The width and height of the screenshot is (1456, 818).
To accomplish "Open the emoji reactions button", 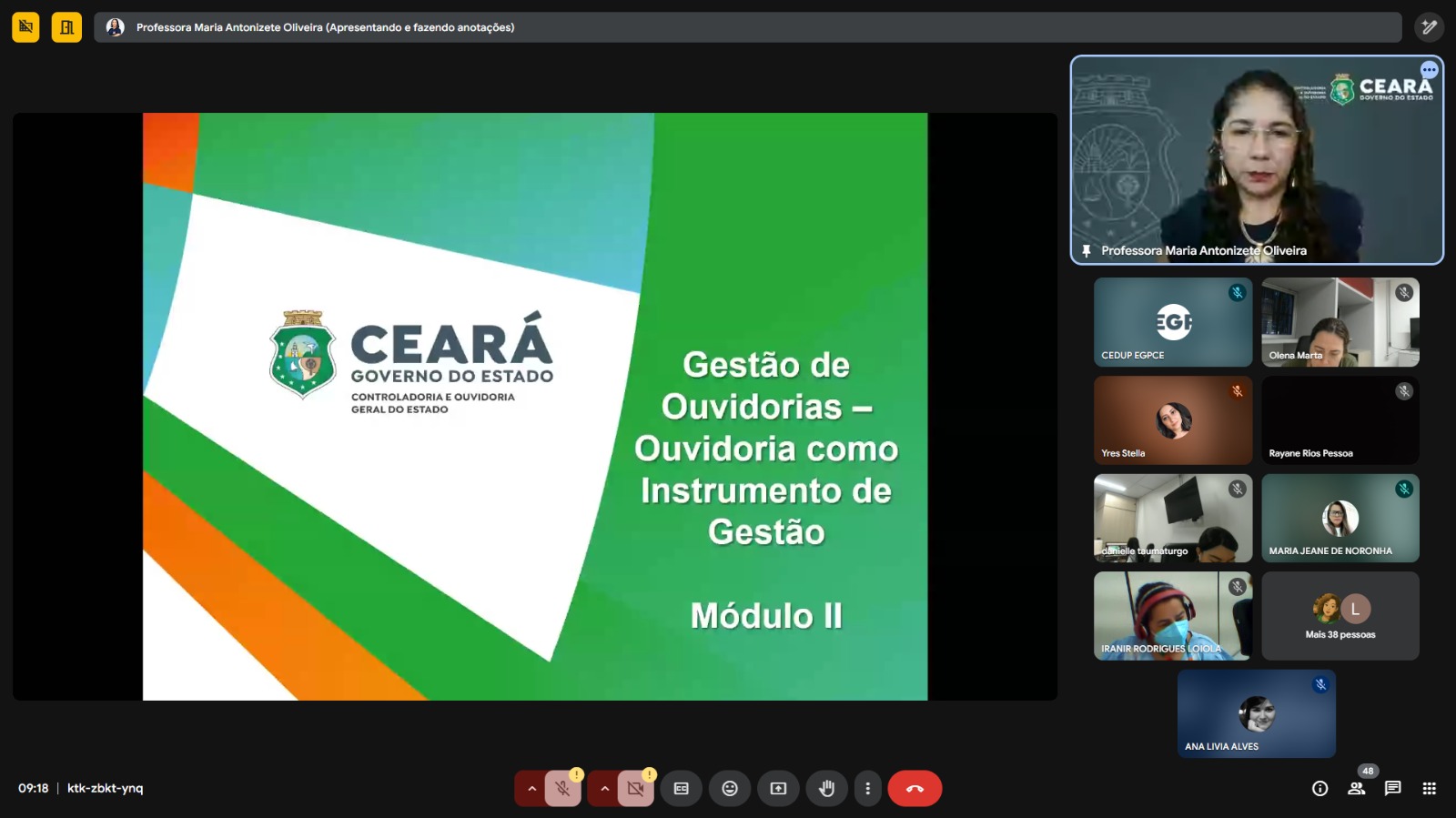I will tap(729, 789).
